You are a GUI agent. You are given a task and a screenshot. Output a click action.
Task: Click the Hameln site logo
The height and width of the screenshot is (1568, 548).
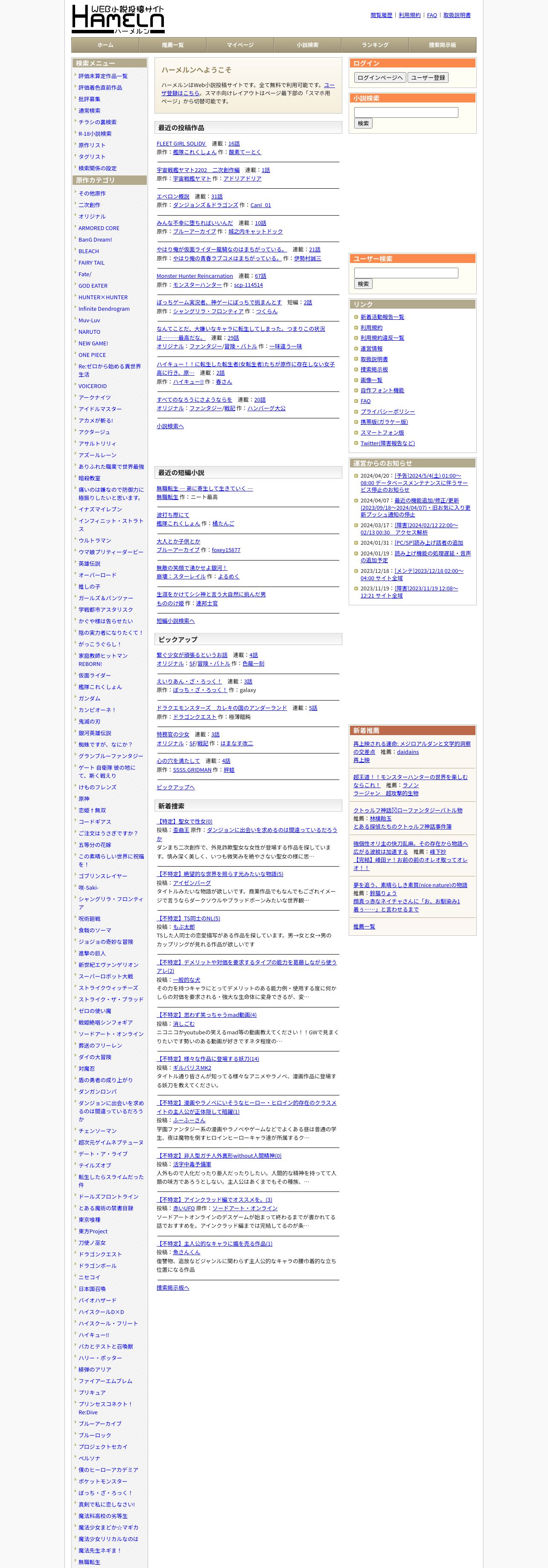(118, 19)
